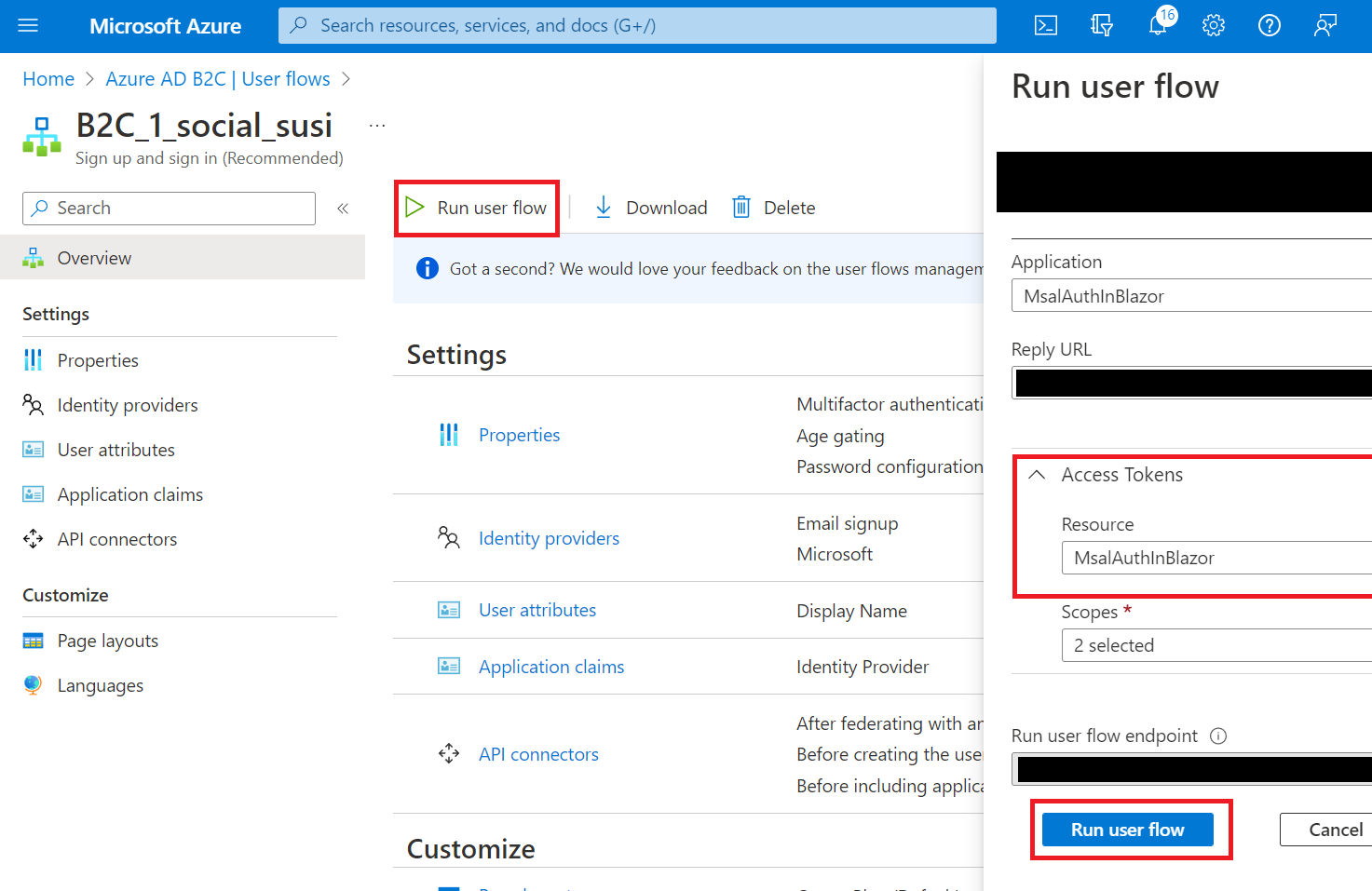
Task: Click info icon beside Run user flow endpoint
Action: coord(1218,736)
